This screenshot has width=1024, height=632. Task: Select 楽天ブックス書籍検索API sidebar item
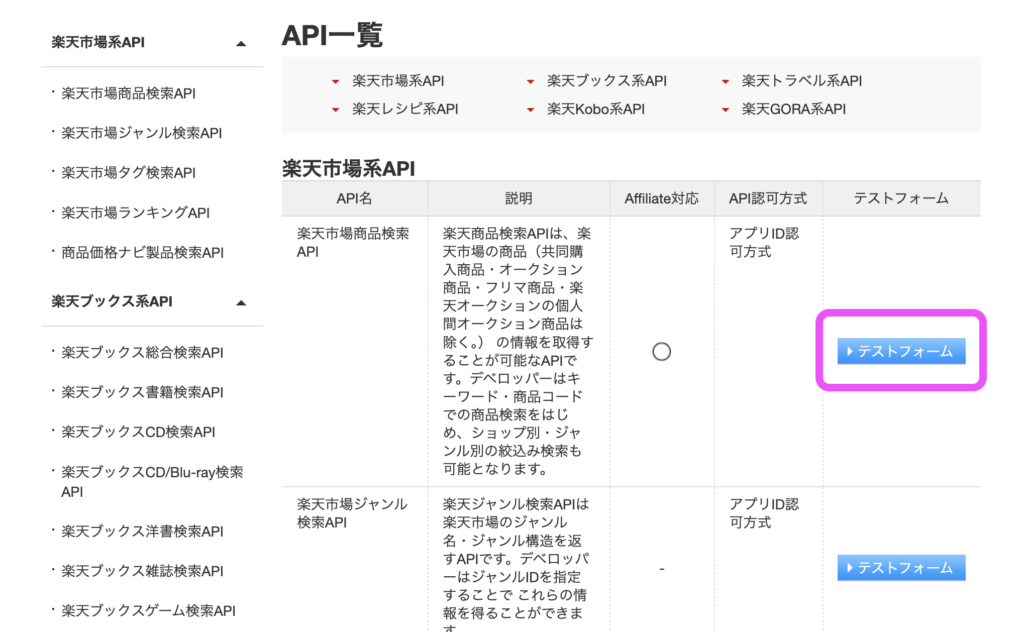(142, 392)
